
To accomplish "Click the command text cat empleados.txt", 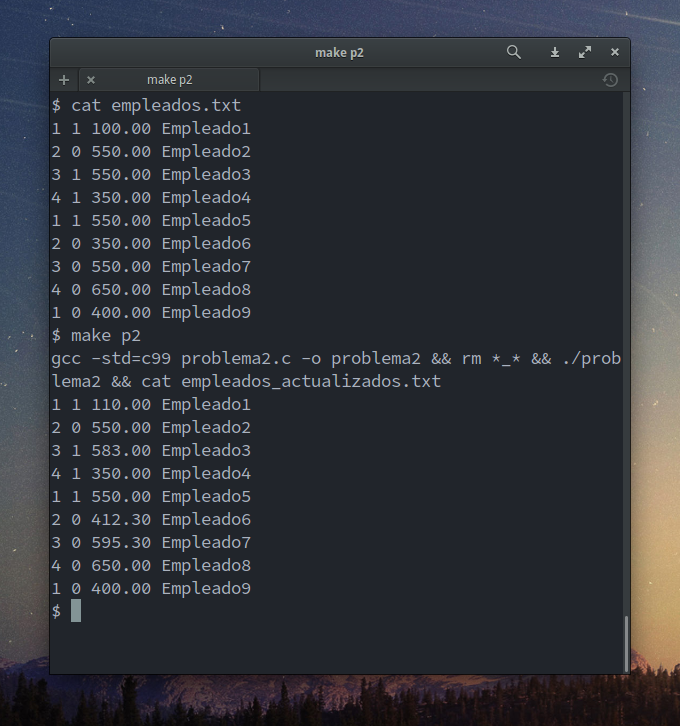I will click(x=156, y=106).
